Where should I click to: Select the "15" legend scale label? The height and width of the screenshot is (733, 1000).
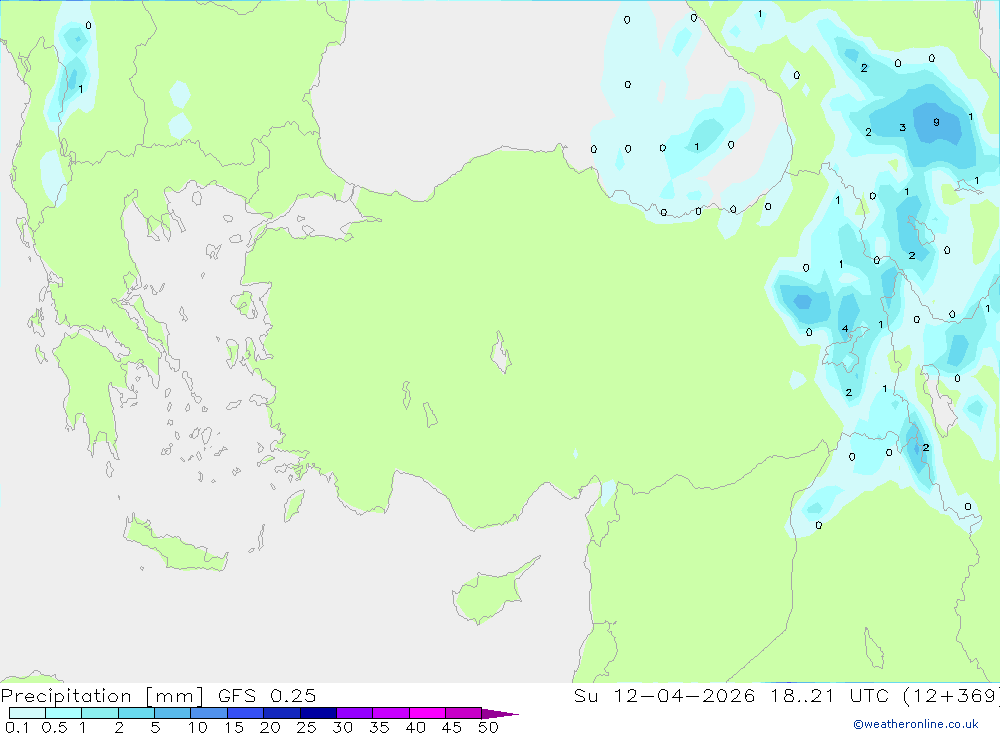tap(234, 727)
